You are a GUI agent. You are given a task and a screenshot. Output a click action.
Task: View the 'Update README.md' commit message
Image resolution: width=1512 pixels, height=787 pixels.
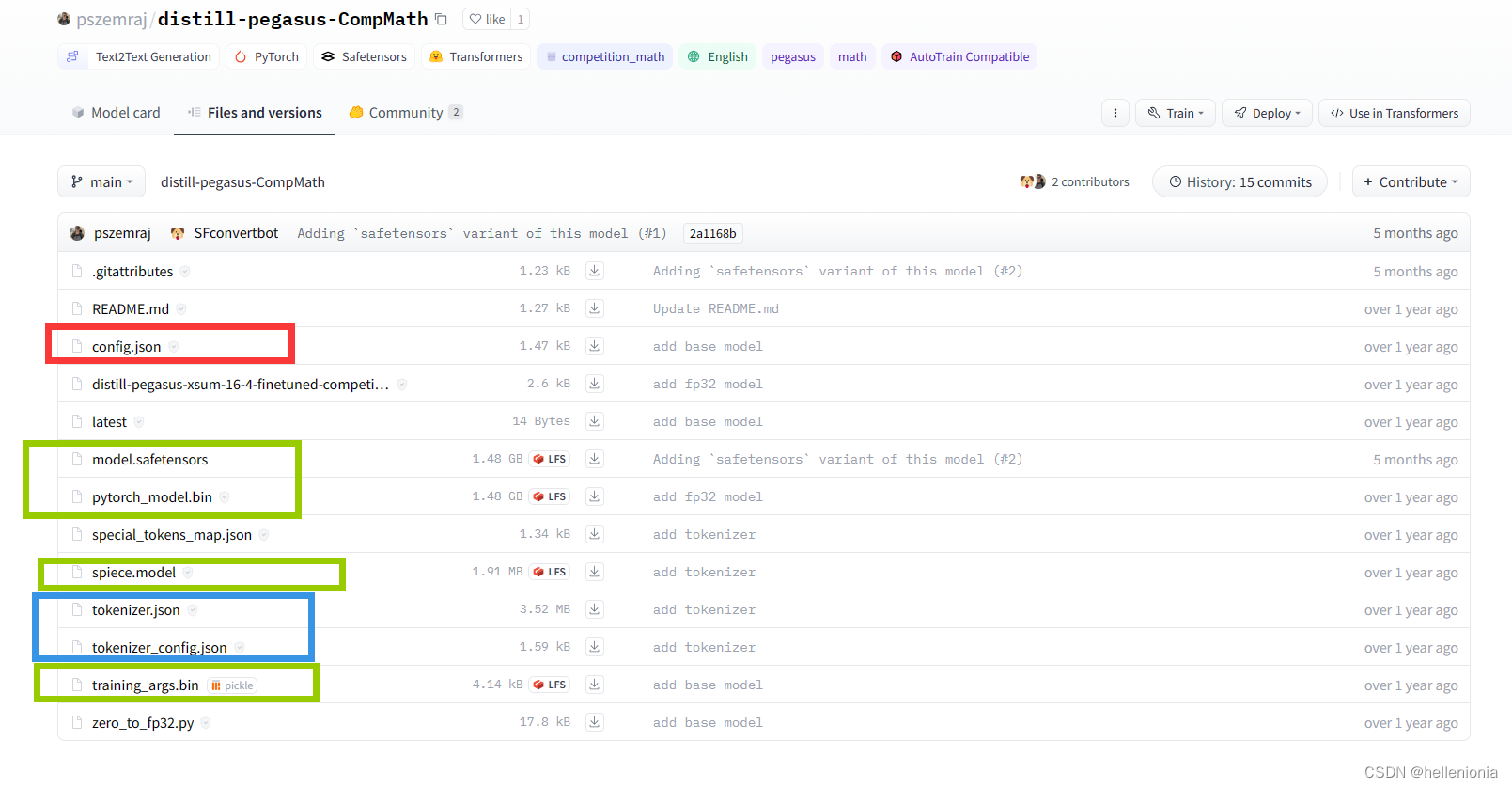point(716,308)
